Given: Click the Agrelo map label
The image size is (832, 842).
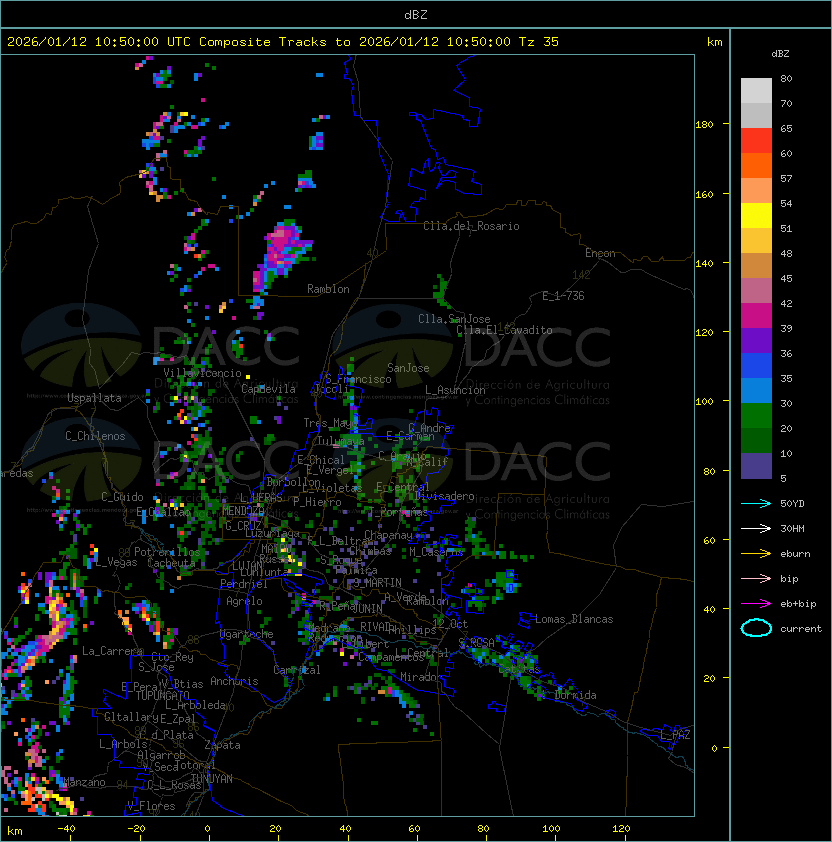Looking at the screenshot, I should click(x=244, y=601).
